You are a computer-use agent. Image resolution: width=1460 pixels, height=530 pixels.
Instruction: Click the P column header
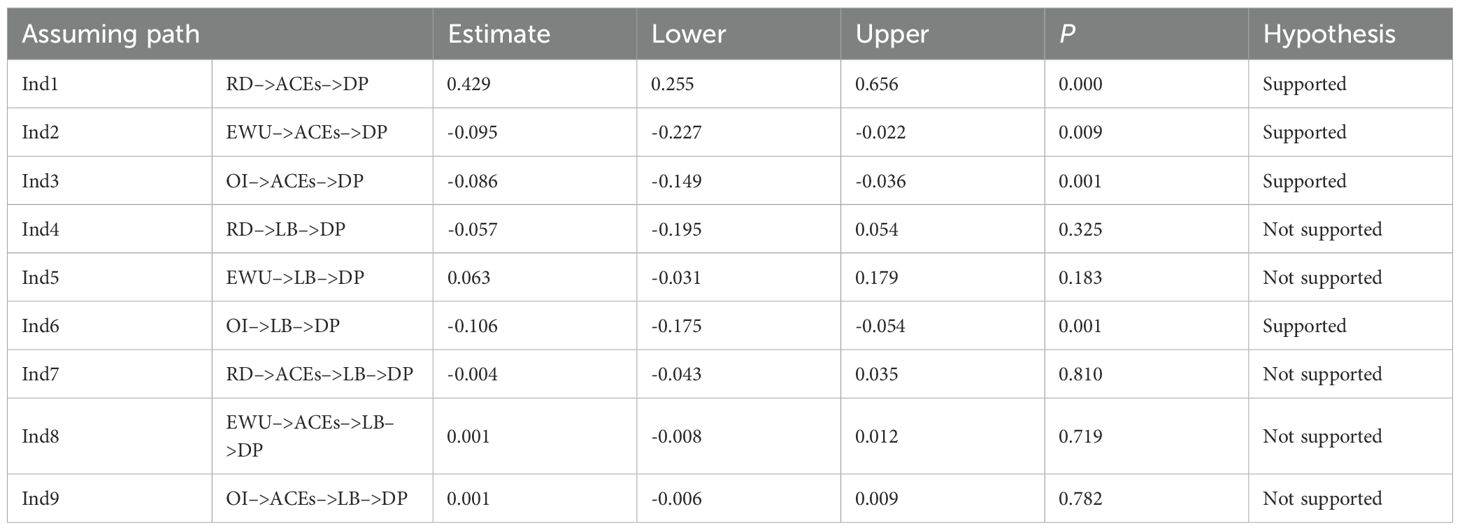(x=1066, y=34)
